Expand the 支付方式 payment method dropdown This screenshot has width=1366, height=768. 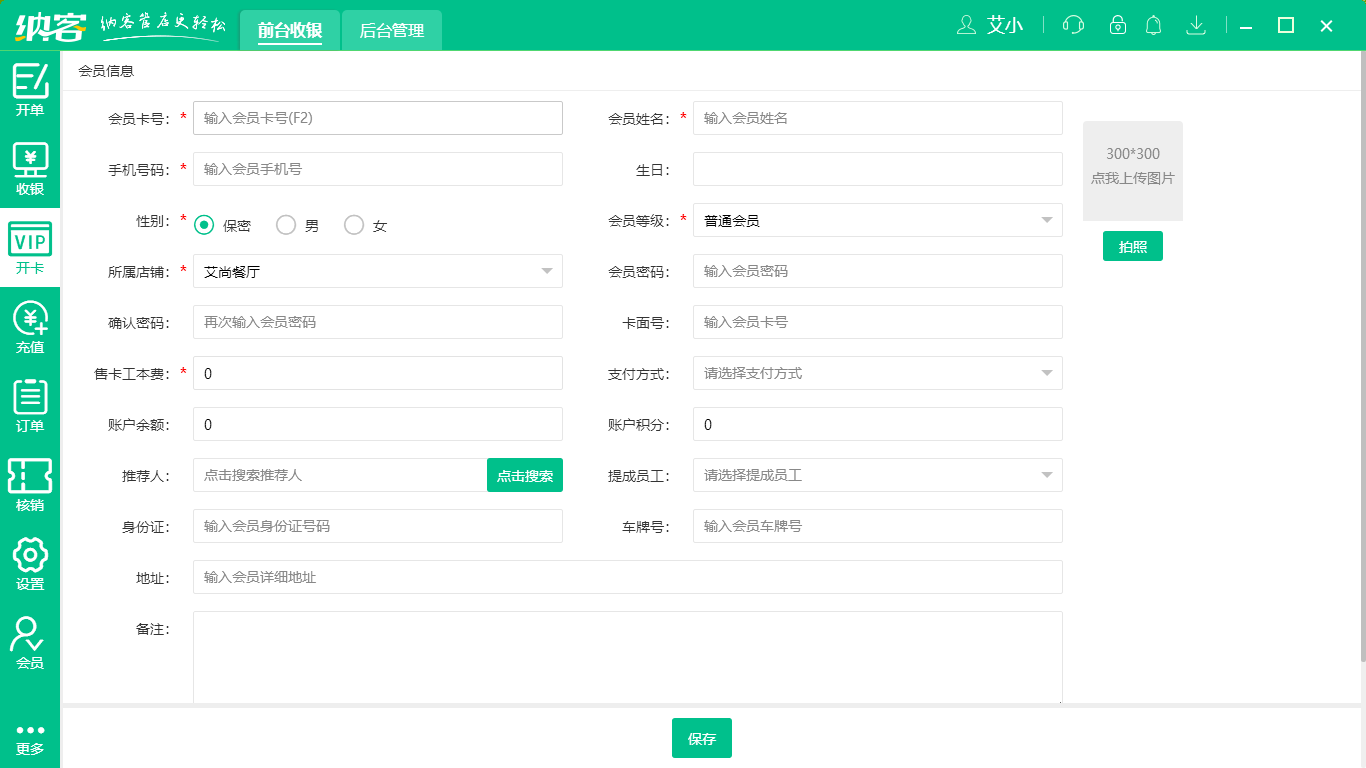pos(1046,372)
